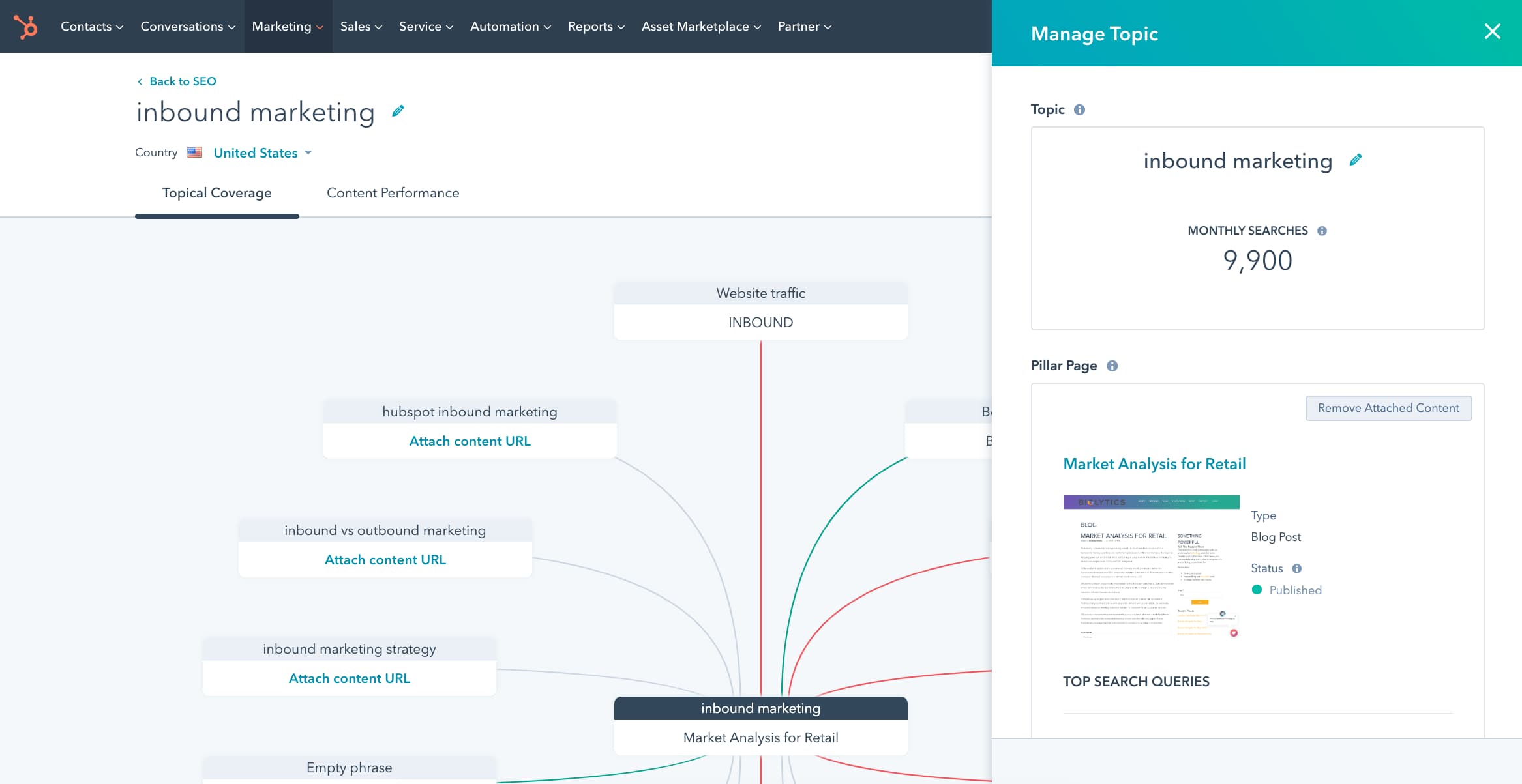Click Attach content URL for inbound marketing strategy
Screen dimensions: 1522x784
pyautogui.click(x=349, y=678)
